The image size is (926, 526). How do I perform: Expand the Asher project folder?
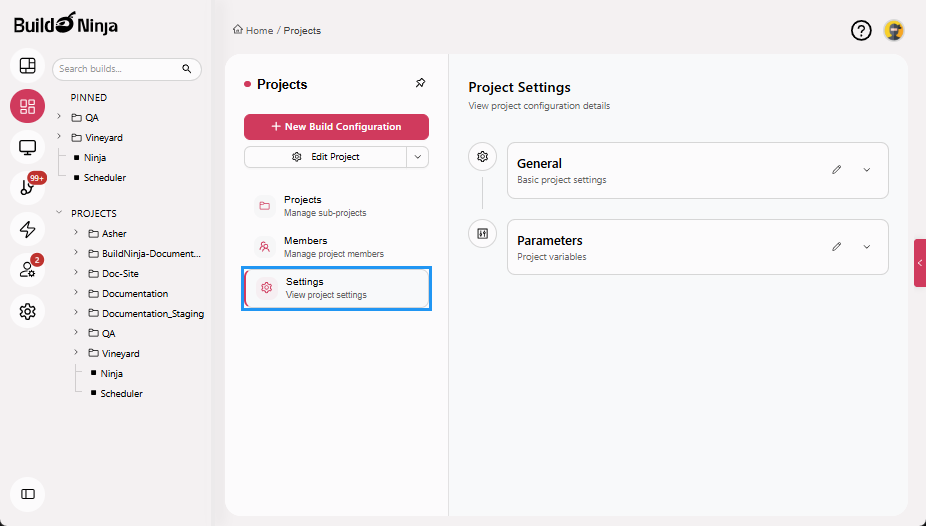tap(76, 233)
